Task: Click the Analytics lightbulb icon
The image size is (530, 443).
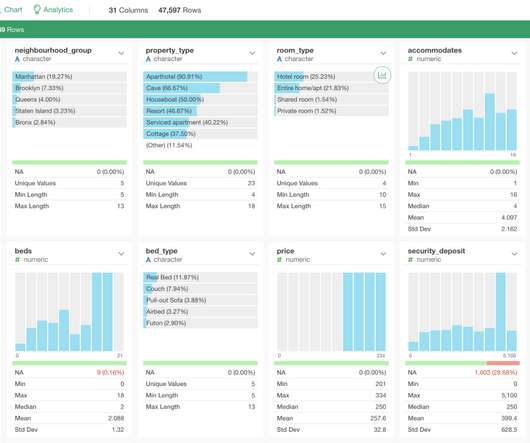Action: pos(37,9)
